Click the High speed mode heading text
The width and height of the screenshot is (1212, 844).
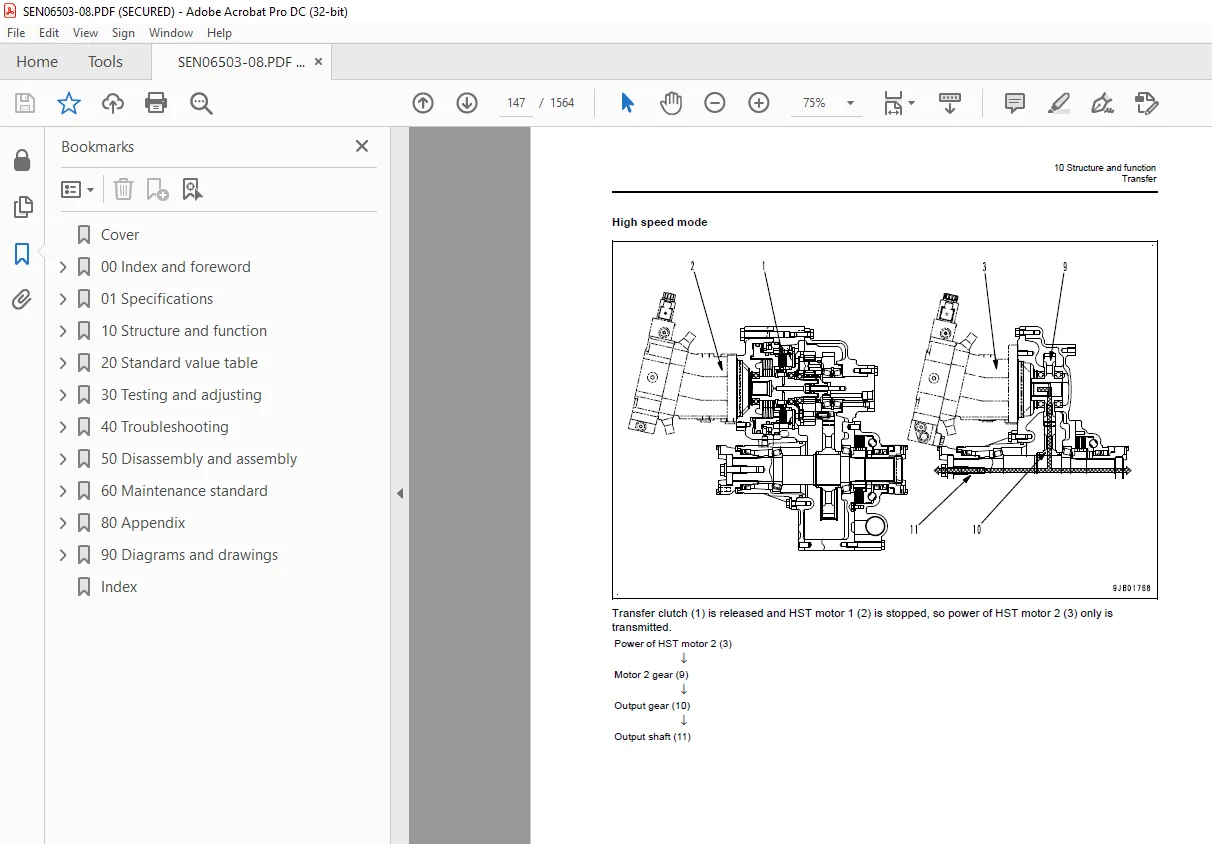click(x=659, y=222)
